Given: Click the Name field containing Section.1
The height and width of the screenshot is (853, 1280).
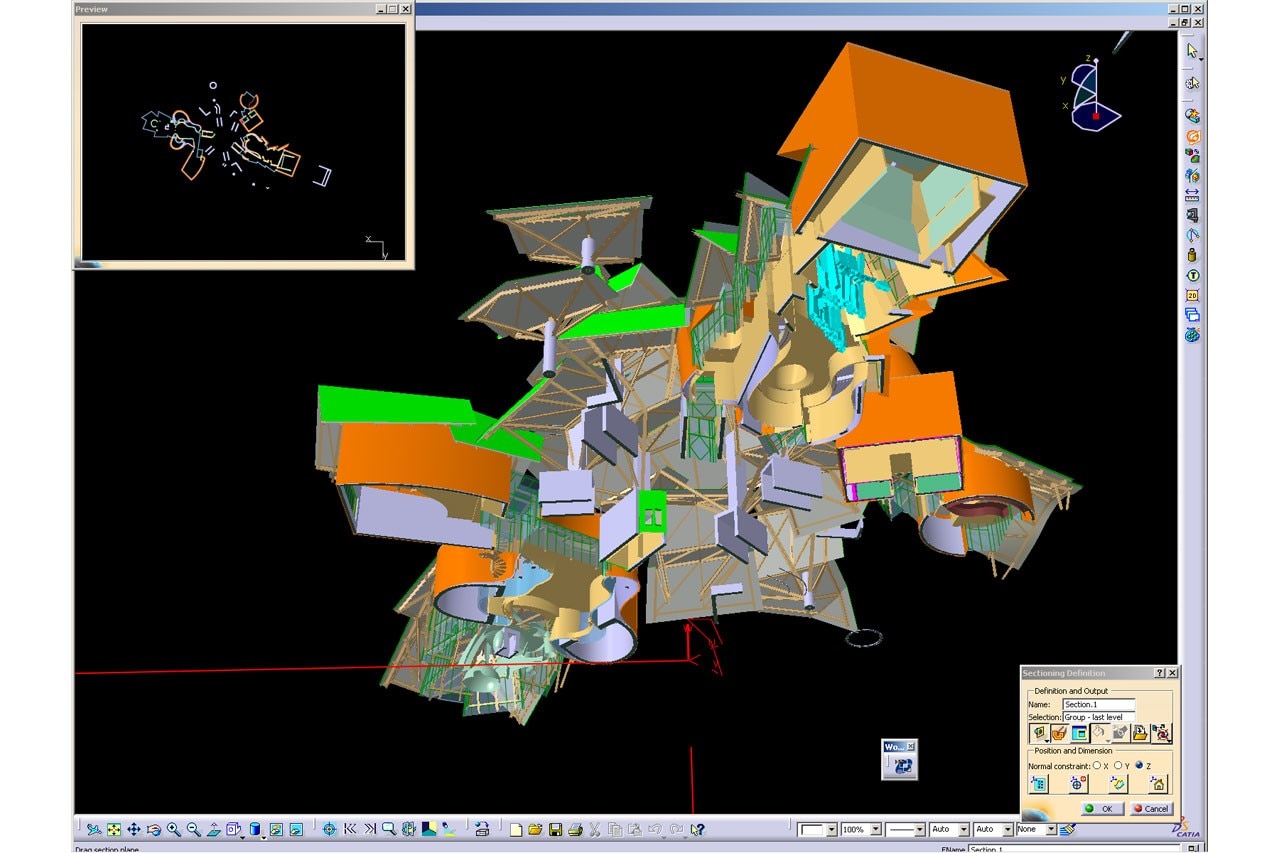Looking at the screenshot, I should [1098, 704].
